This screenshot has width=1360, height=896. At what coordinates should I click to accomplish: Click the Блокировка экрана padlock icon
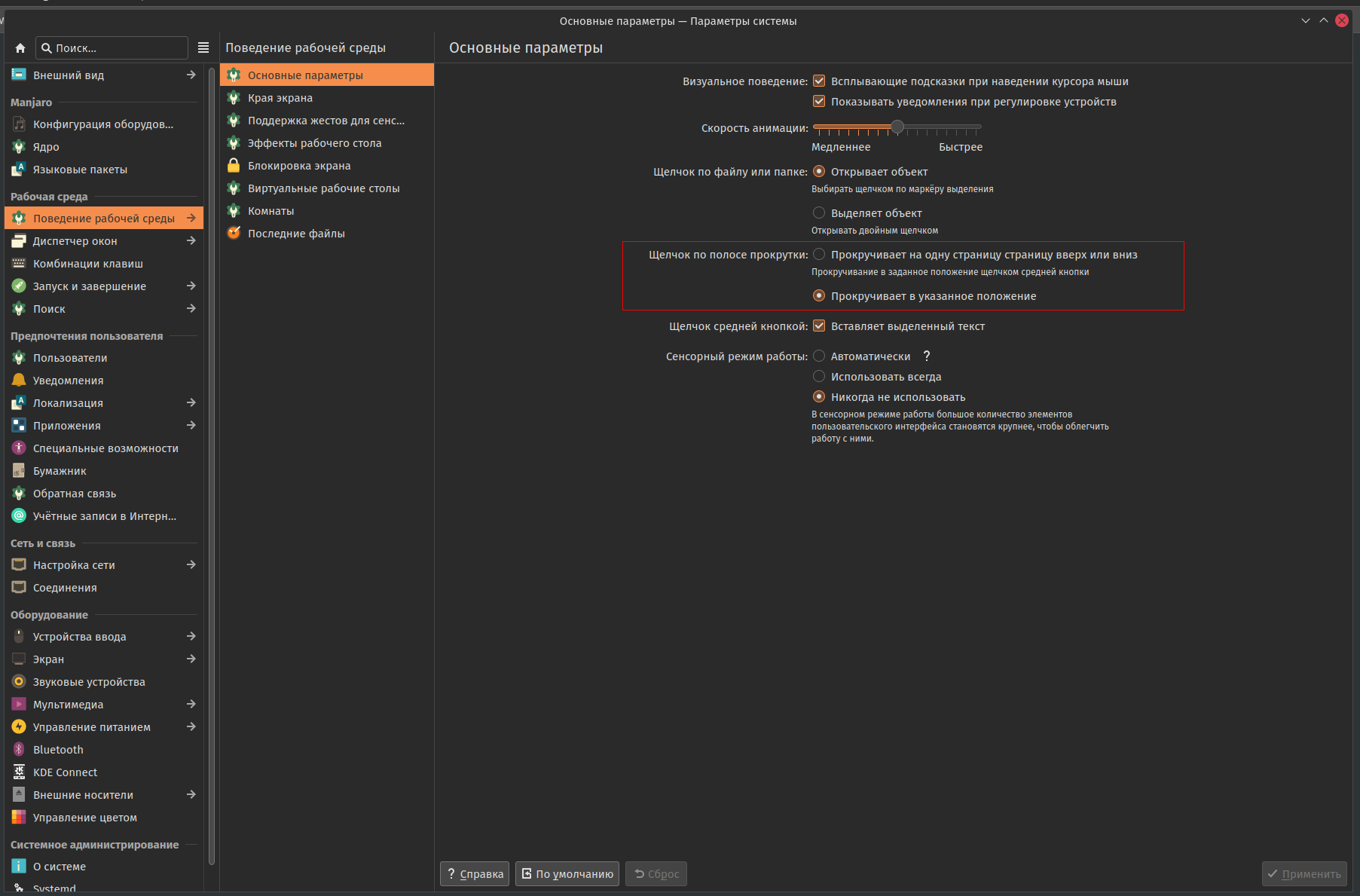(x=234, y=166)
